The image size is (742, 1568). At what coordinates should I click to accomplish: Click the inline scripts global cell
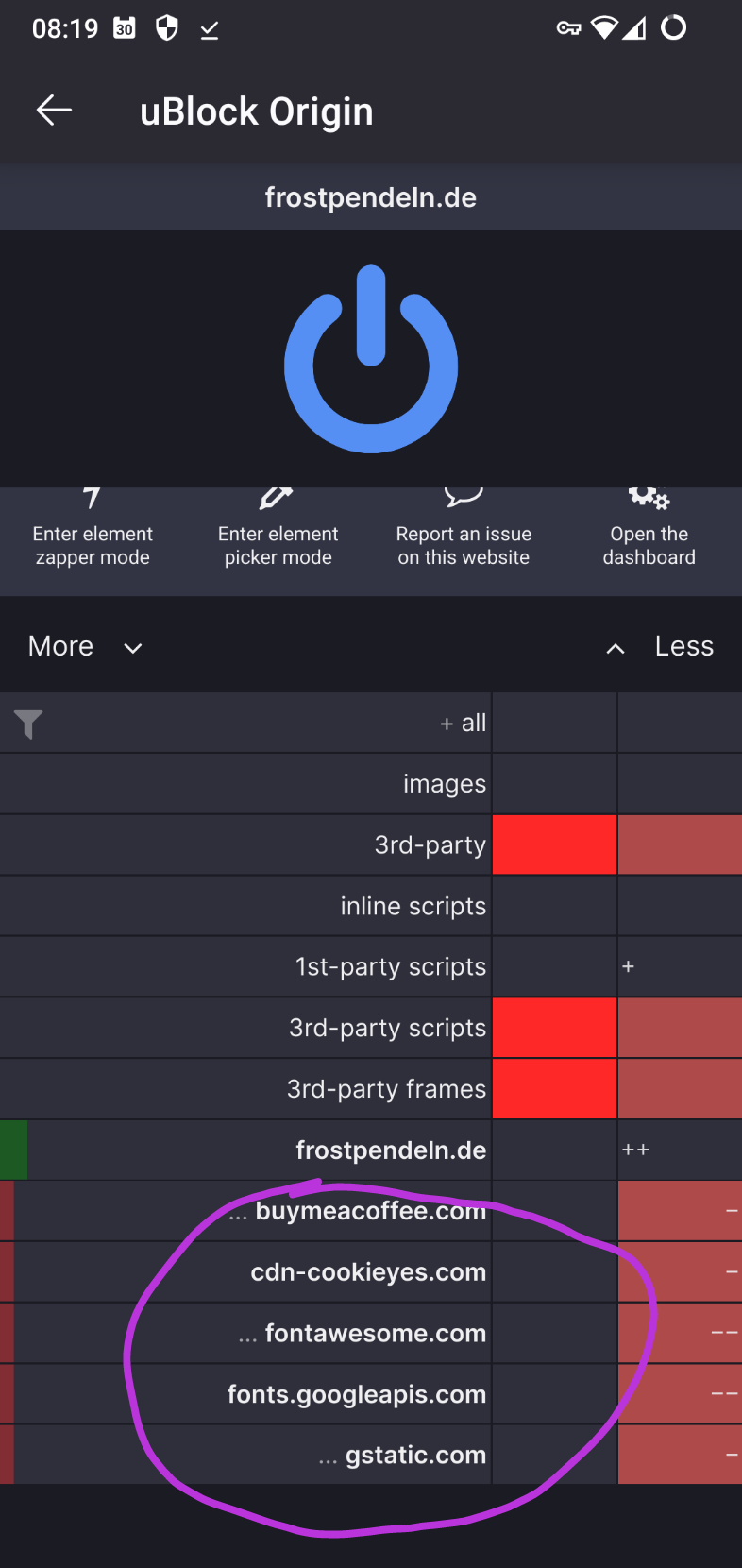(x=554, y=906)
